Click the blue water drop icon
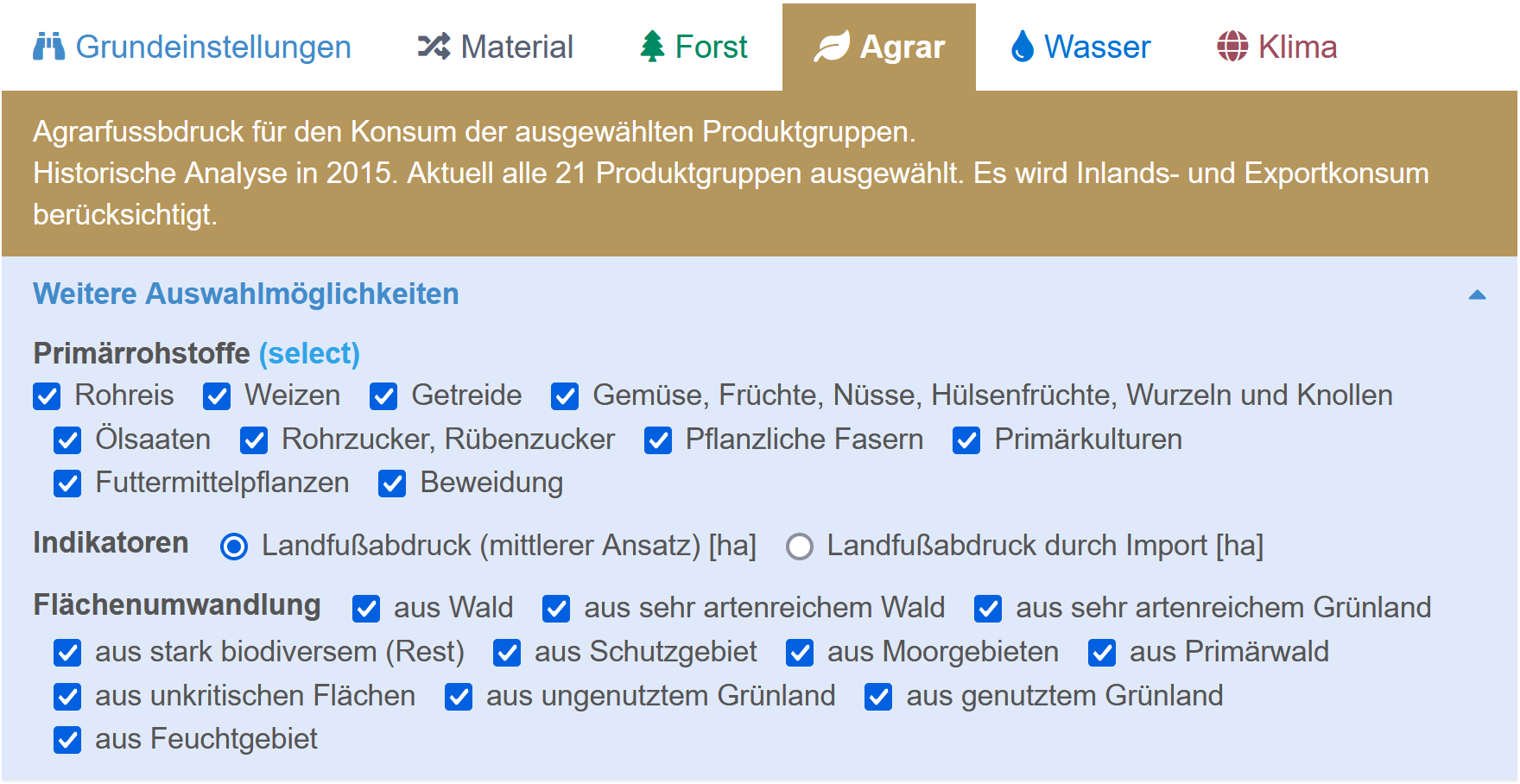This screenshot has width=1520, height=784. [x=1023, y=47]
